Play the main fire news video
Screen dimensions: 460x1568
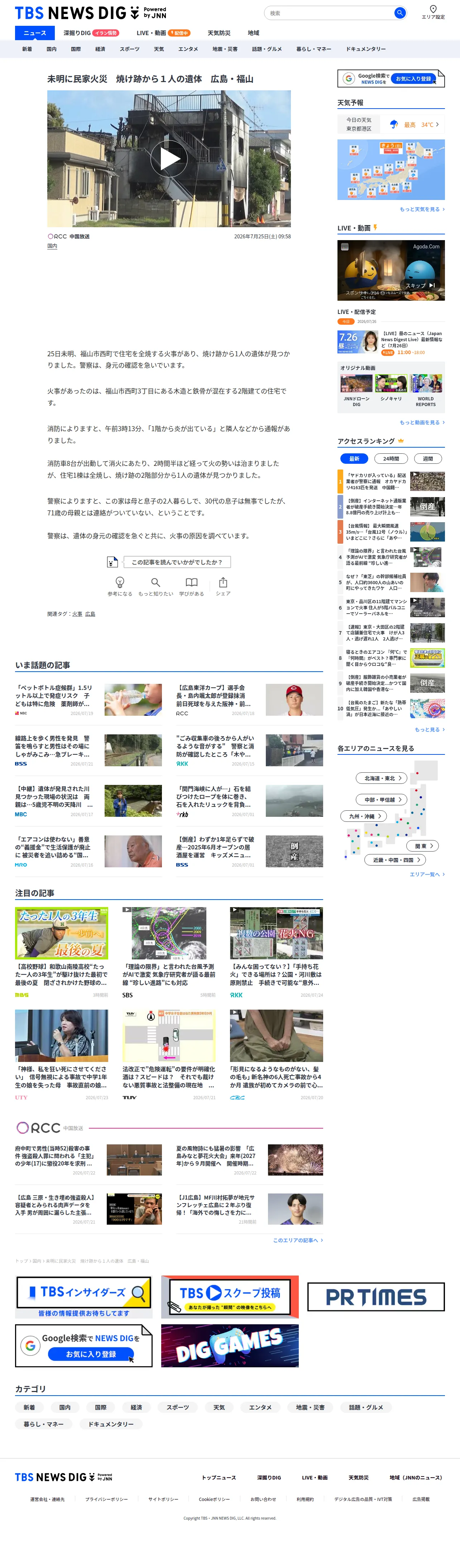pos(169,159)
